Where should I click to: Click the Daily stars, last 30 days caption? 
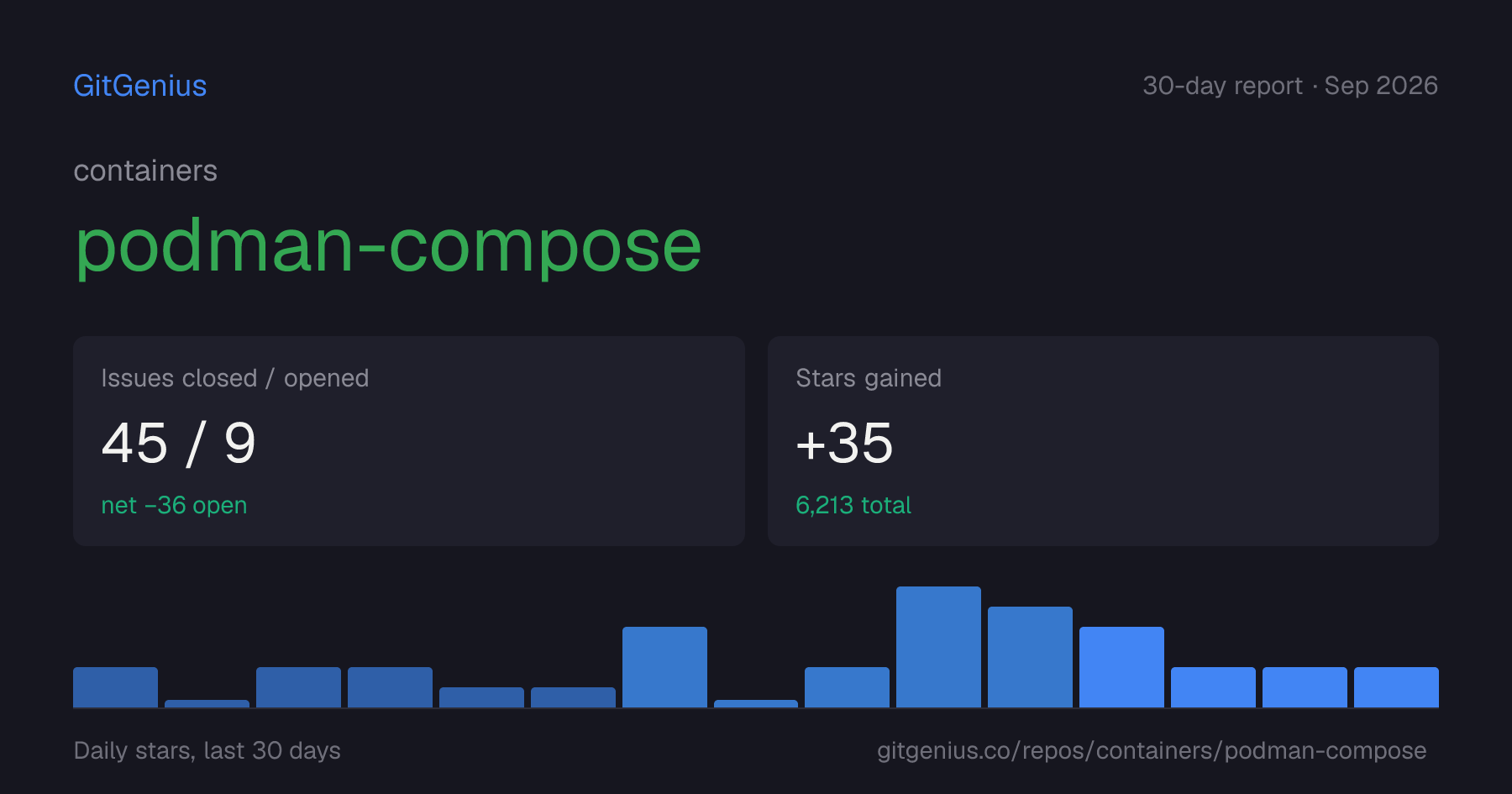click(x=207, y=750)
